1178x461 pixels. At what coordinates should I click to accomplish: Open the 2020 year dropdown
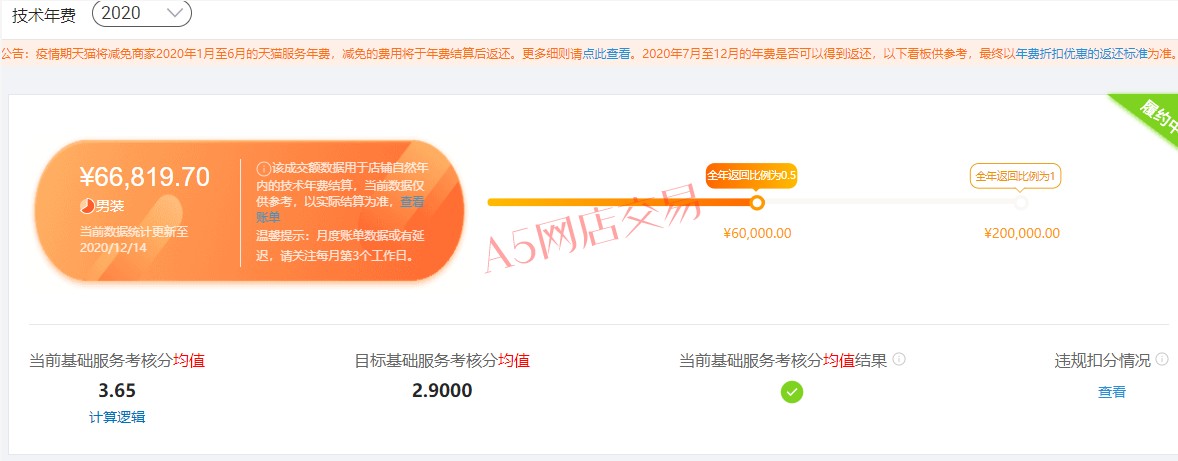coord(141,13)
